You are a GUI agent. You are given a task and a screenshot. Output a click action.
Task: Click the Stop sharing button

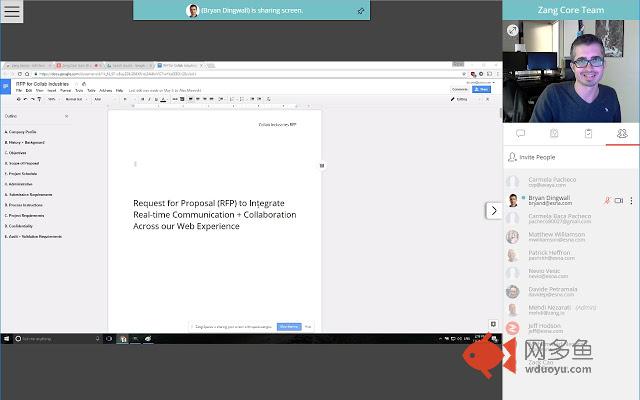pos(288,326)
